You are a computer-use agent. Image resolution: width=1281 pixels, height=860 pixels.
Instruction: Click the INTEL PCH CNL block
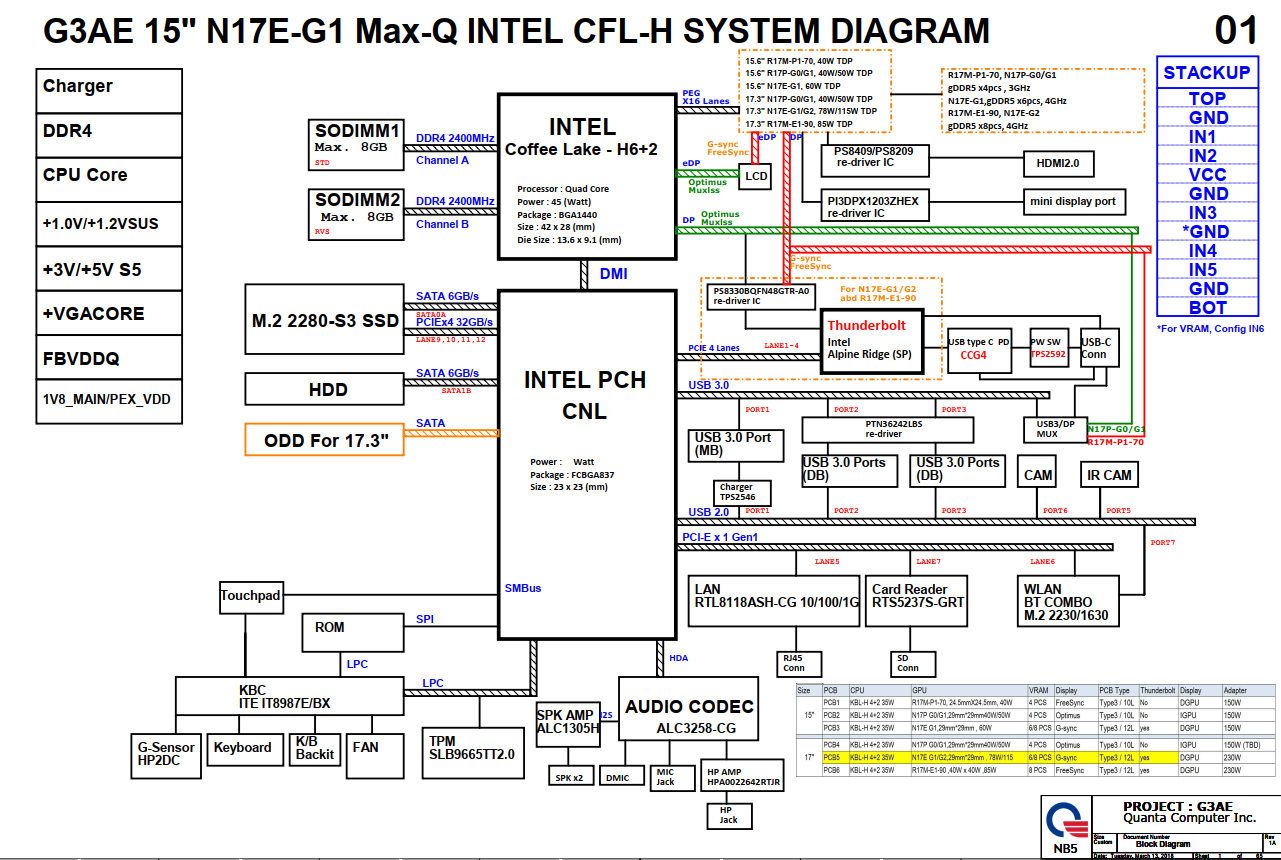pos(585,464)
